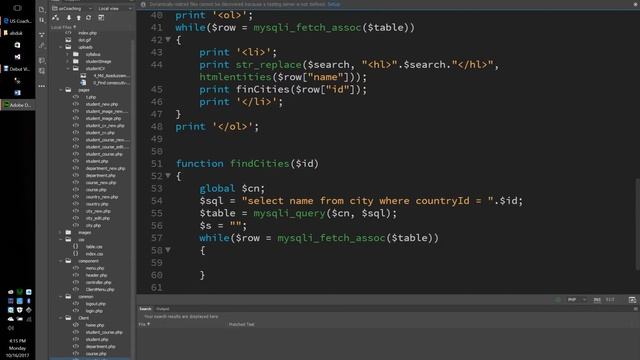This screenshot has width=640, height=360.
Task: Collapse the common folder
Action: click(61, 297)
